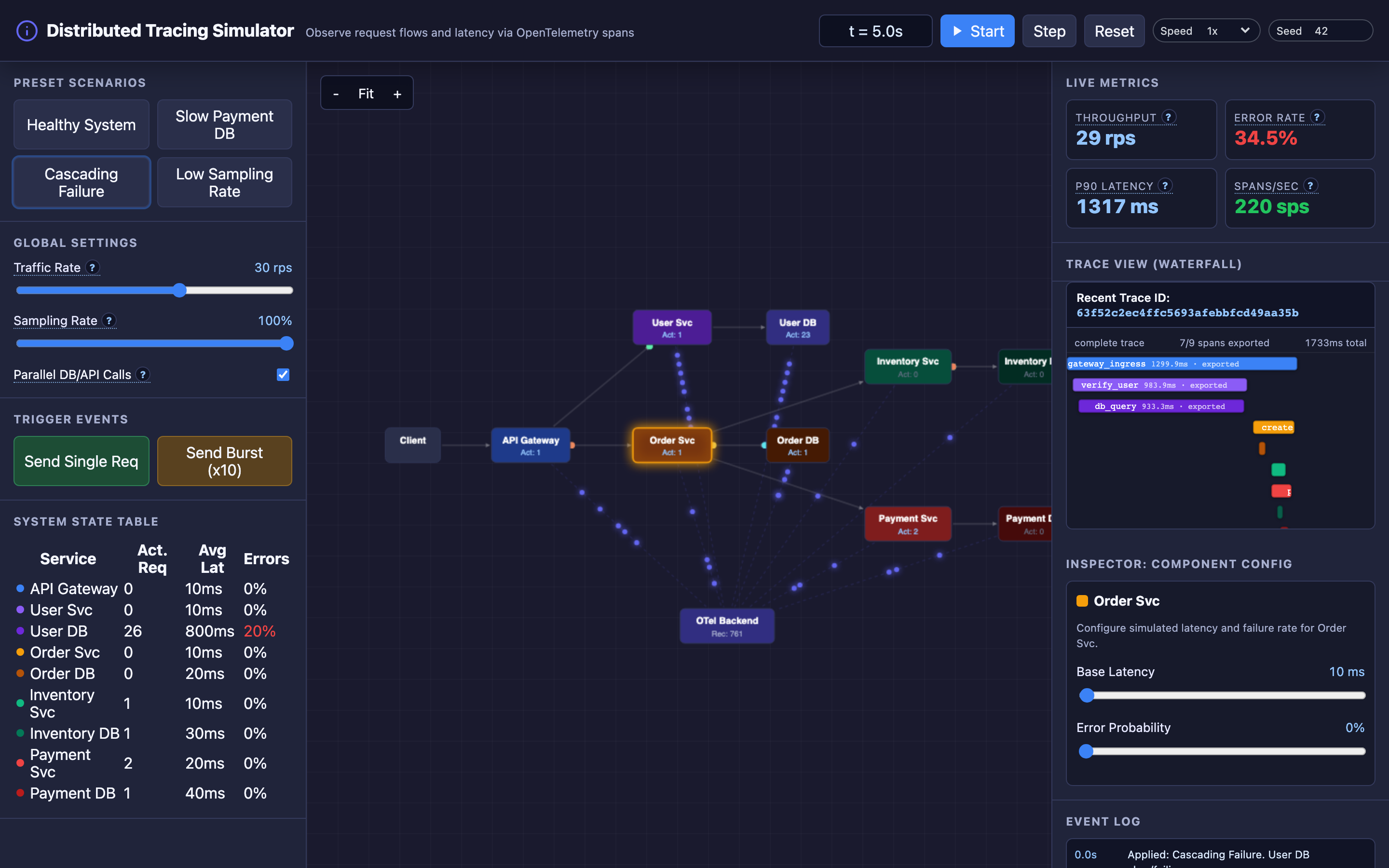Click the Traffic Rate help icon
Viewport: 1389px width, 868px height.
tap(92, 268)
